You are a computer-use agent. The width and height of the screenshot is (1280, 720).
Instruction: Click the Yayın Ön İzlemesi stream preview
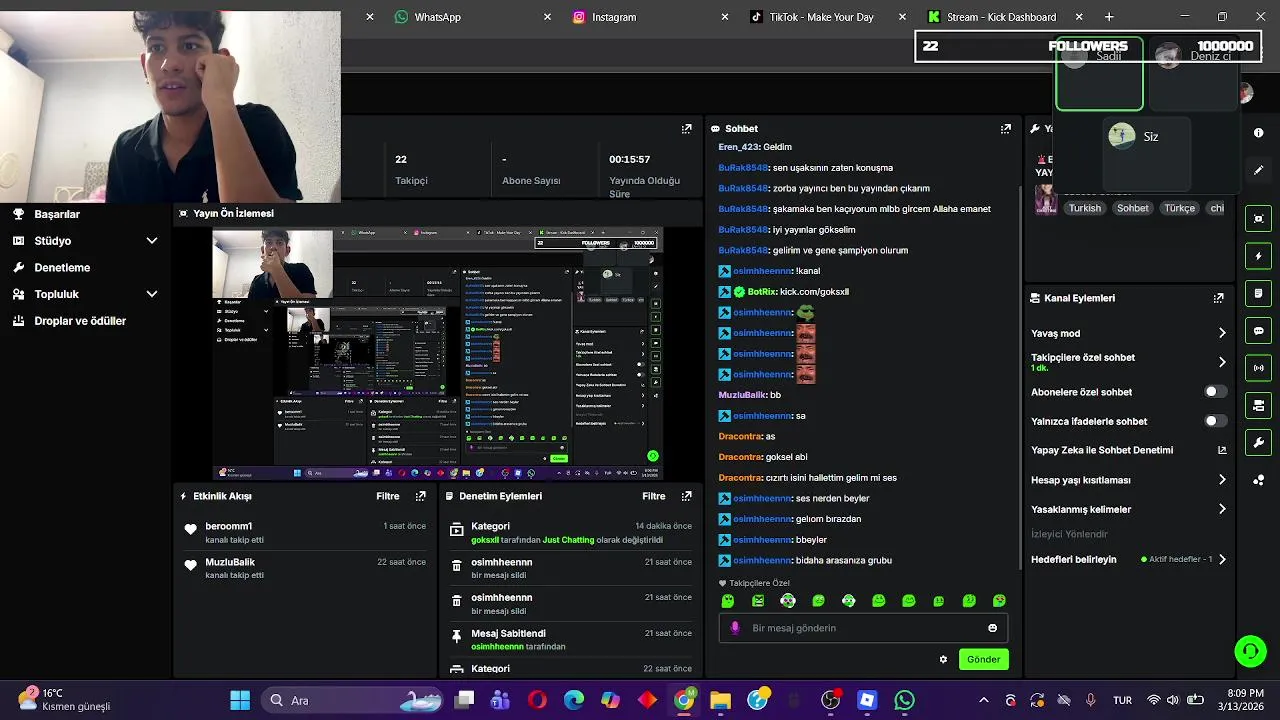(438, 354)
